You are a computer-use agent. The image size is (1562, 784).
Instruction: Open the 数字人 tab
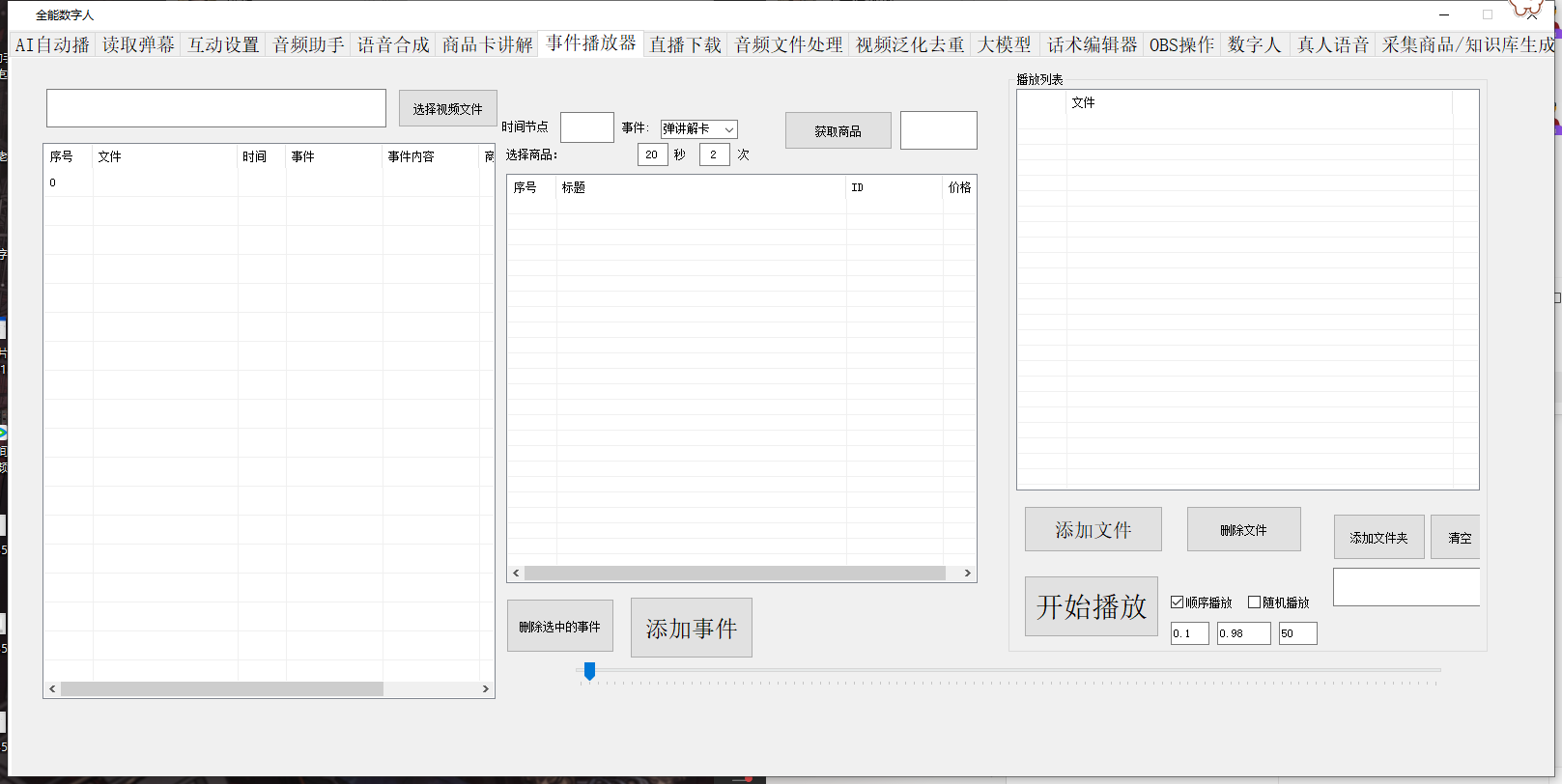click(x=1254, y=44)
